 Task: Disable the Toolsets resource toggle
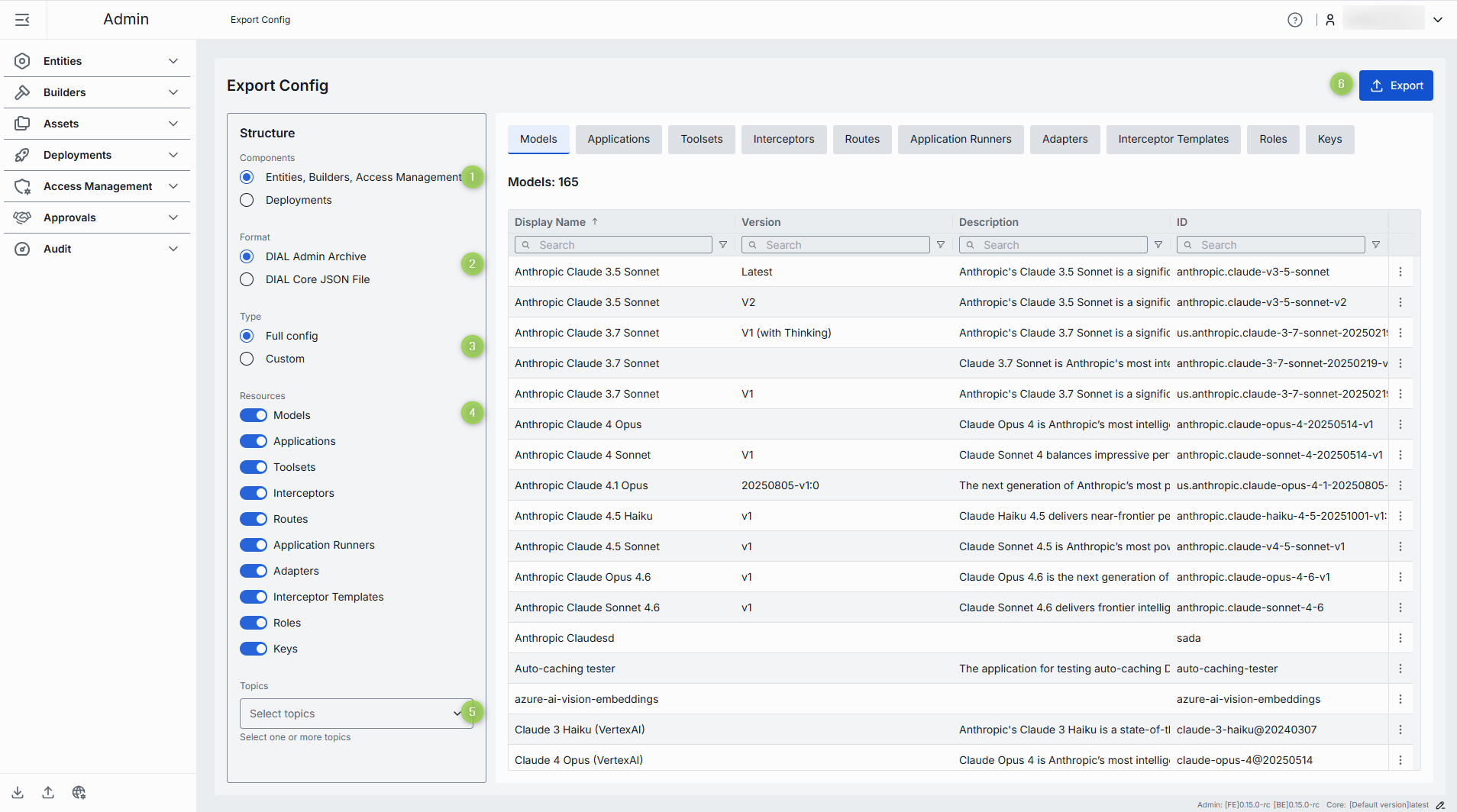(x=254, y=467)
